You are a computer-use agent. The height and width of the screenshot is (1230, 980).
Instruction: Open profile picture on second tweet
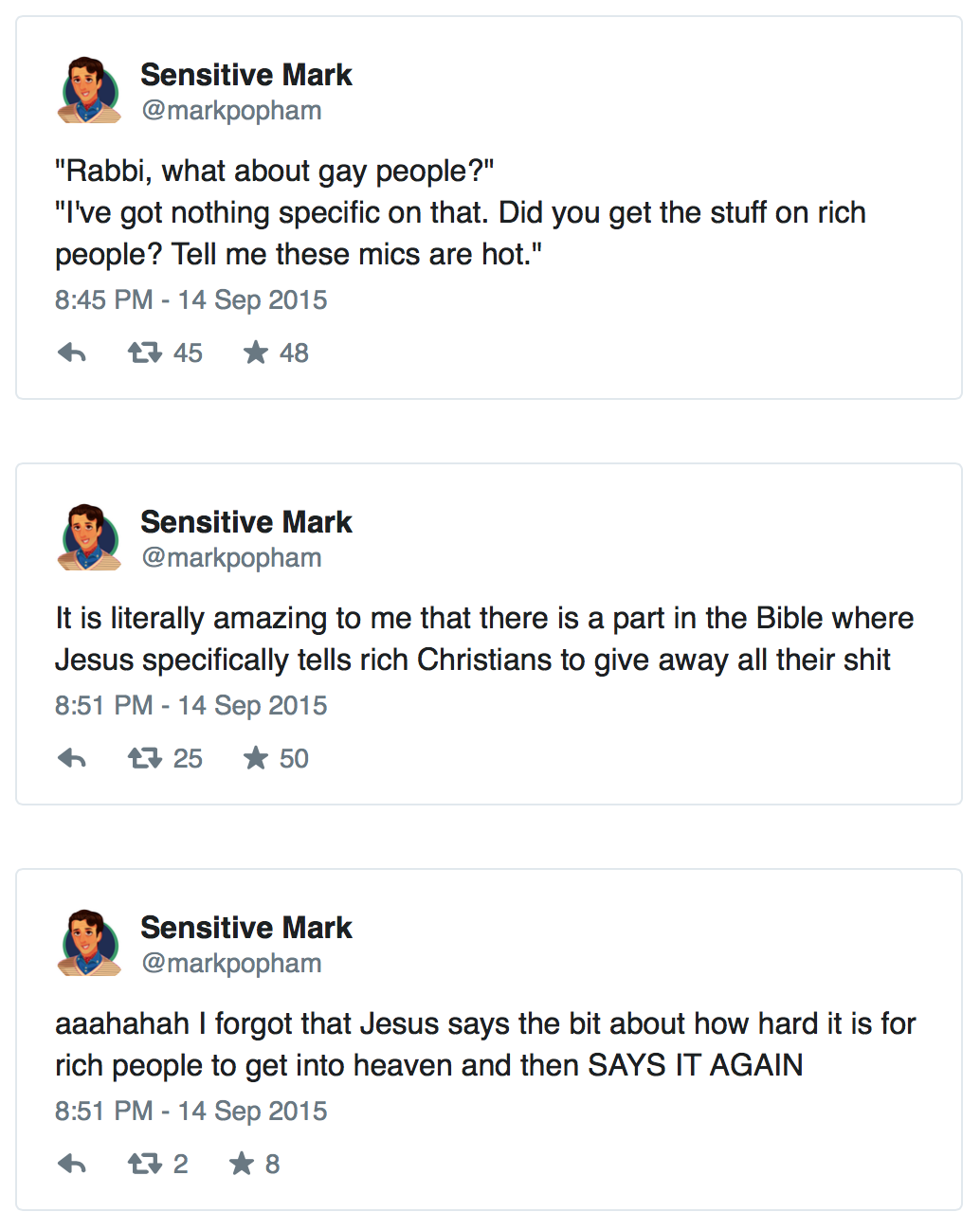90,538
